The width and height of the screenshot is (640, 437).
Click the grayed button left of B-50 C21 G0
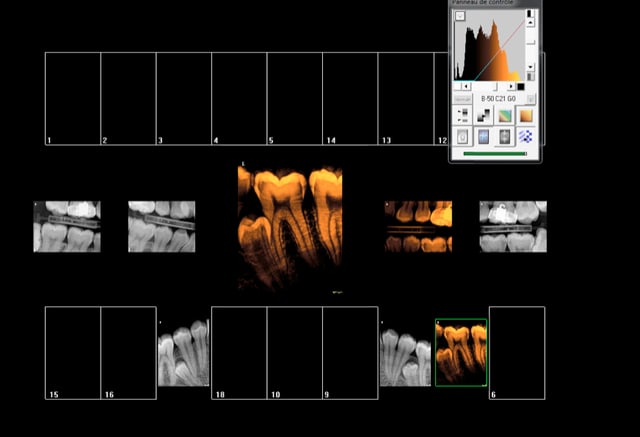(x=463, y=99)
